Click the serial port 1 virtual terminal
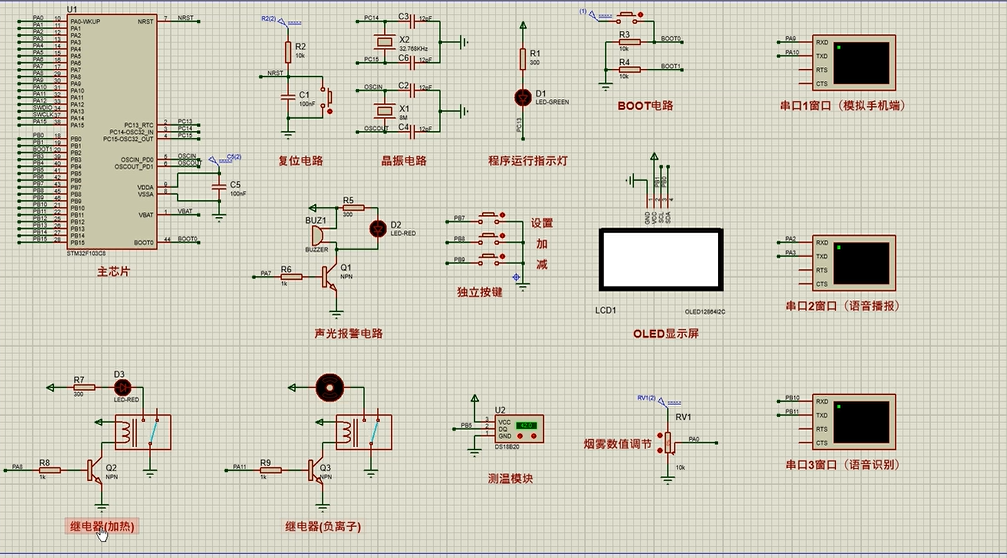The width and height of the screenshot is (1007, 558). click(x=854, y=63)
